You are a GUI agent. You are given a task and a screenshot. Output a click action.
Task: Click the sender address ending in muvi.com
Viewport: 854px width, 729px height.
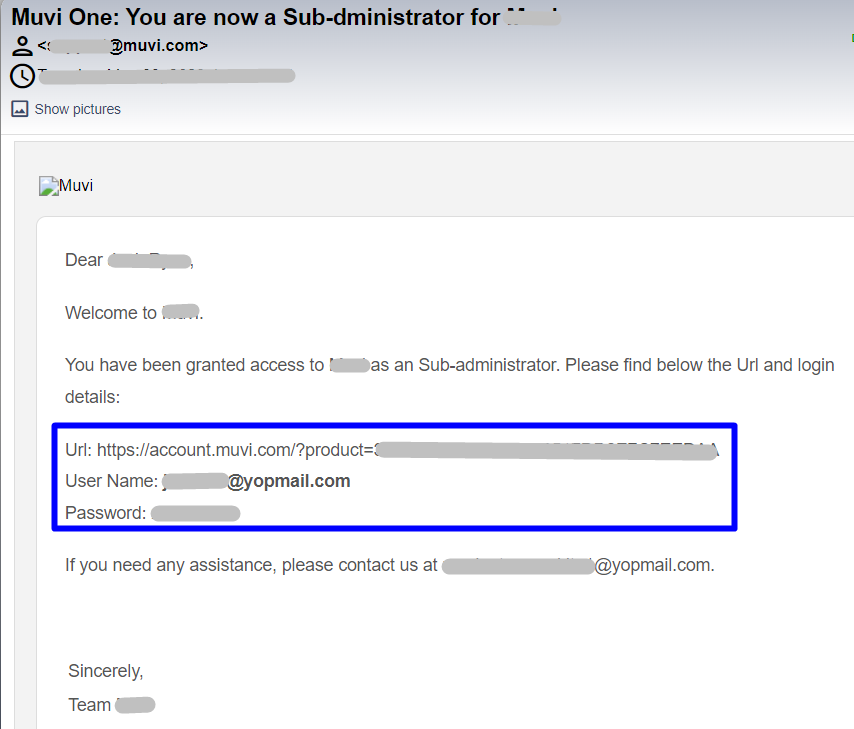click(x=123, y=46)
